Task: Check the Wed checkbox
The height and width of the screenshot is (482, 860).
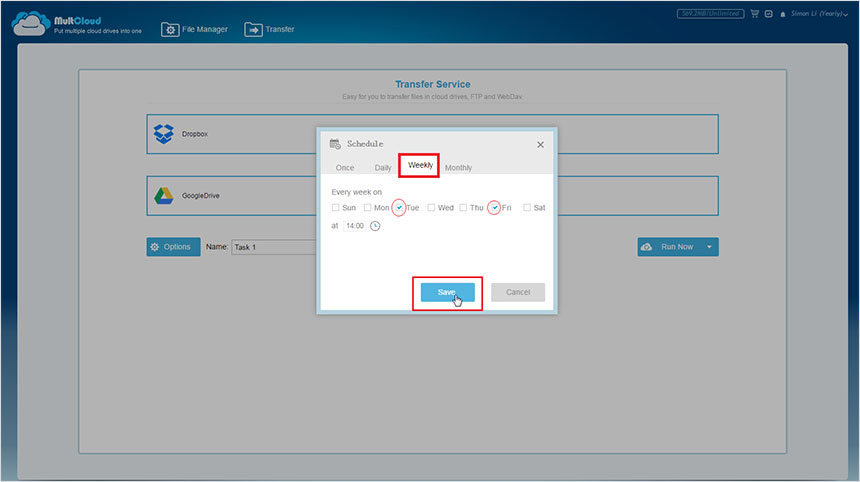Action: click(431, 207)
